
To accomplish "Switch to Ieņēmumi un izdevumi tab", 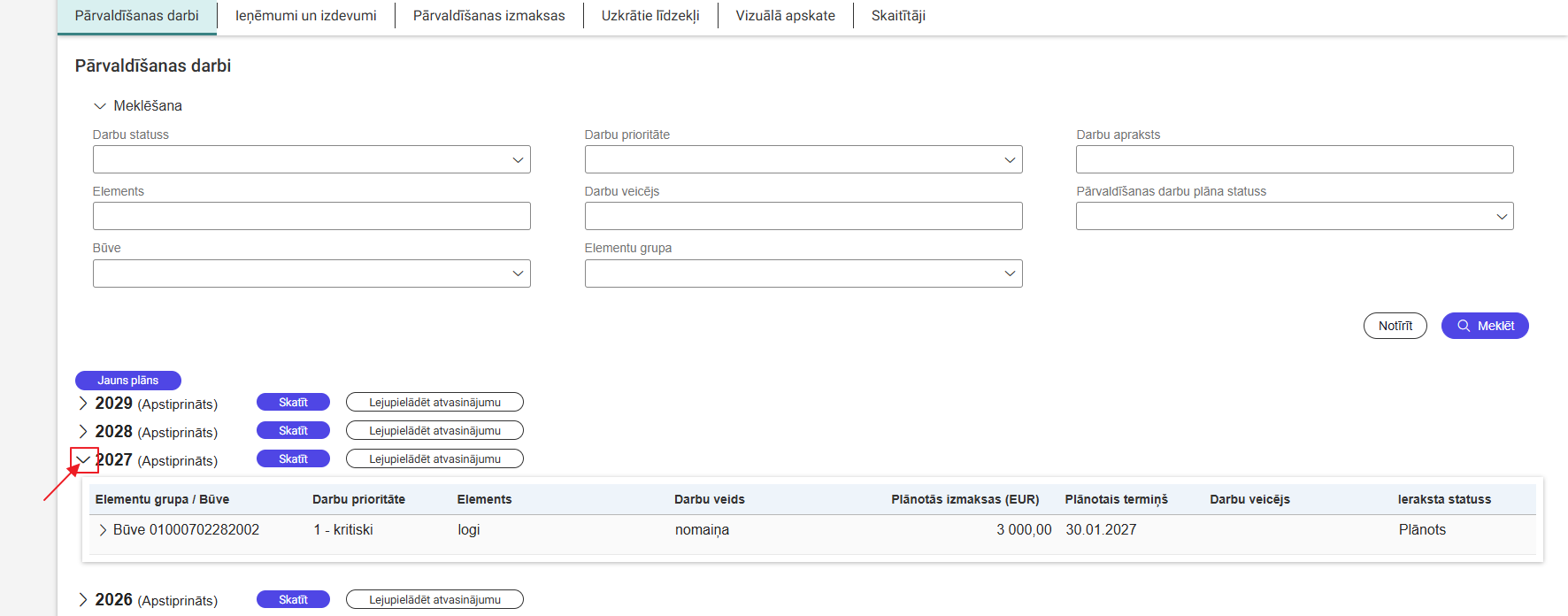I will click(x=305, y=16).
